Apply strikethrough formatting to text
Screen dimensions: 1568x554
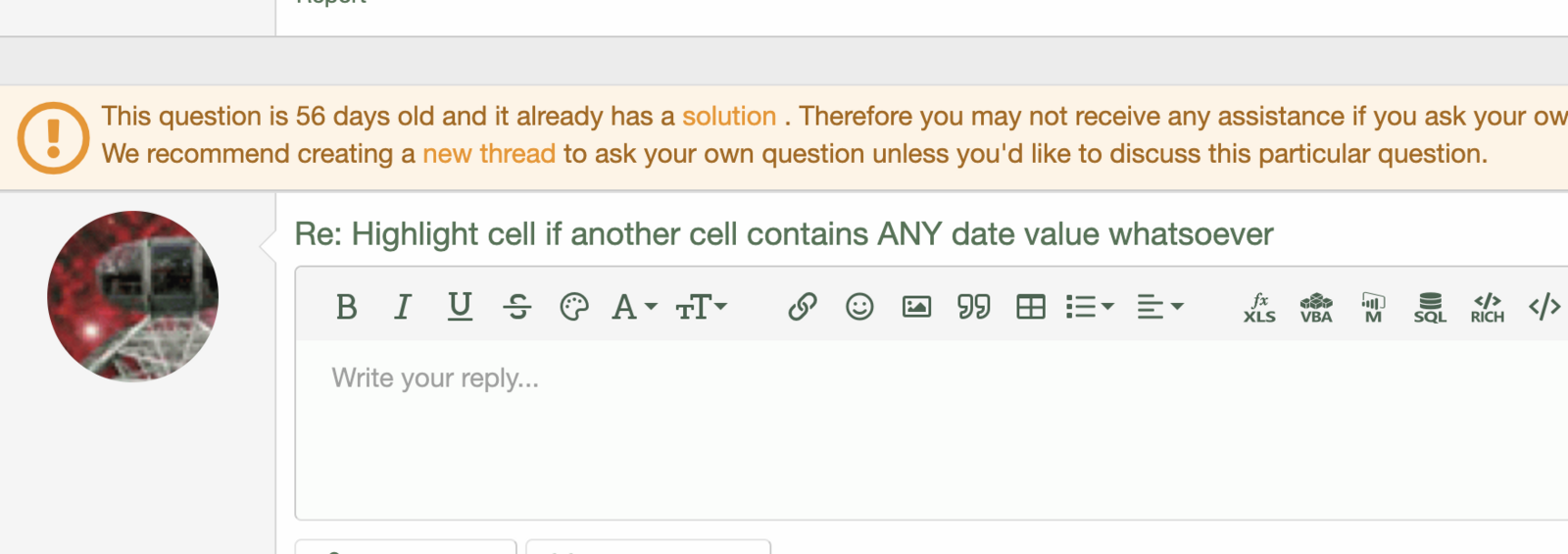[517, 308]
